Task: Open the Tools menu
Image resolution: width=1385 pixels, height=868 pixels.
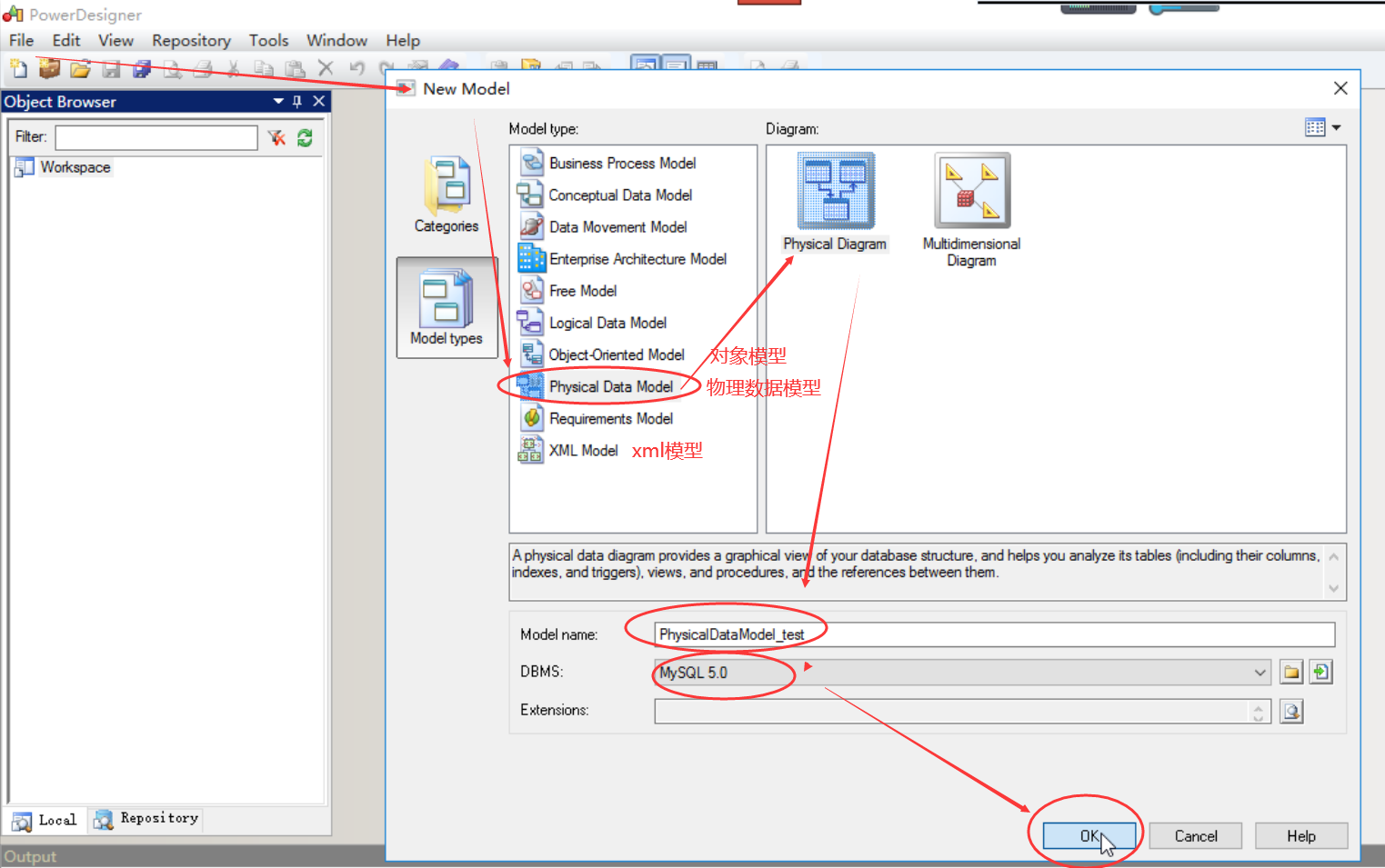Action: click(x=268, y=41)
